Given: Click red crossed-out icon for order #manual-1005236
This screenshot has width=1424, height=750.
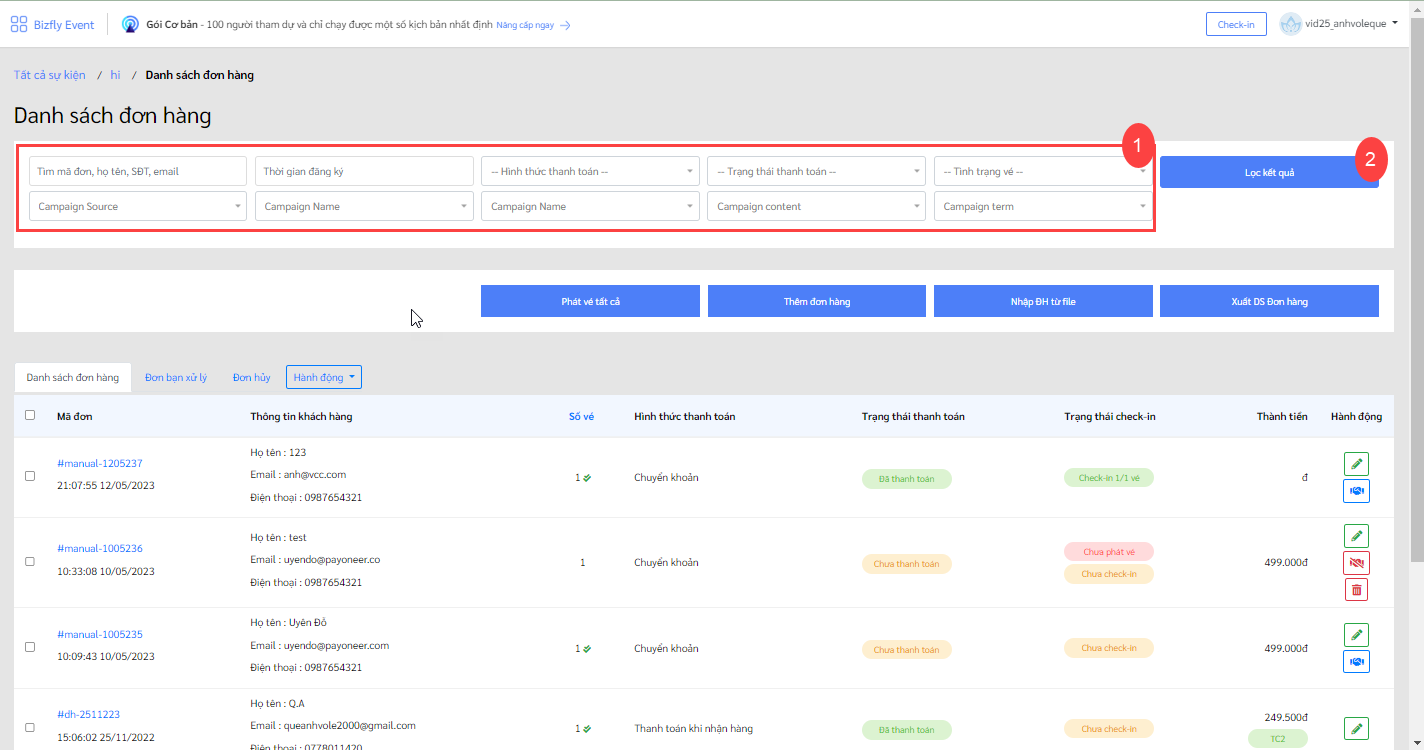Looking at the screenshot, I should (x=1356, y=563).
